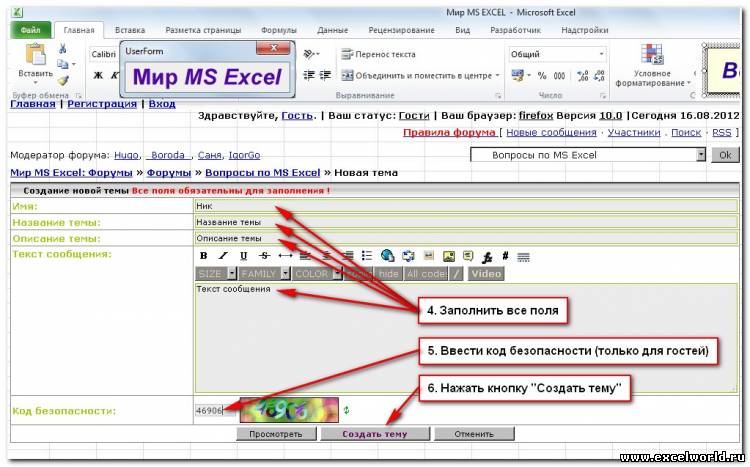Click the fx formula icon
The height and width of the screenshot is (467, 750).
(x=487, y=257)
